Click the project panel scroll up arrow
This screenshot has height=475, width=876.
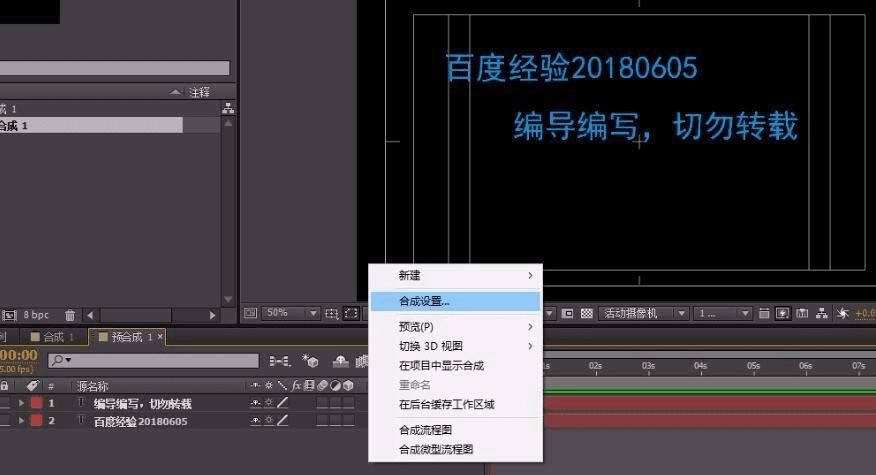228,123
